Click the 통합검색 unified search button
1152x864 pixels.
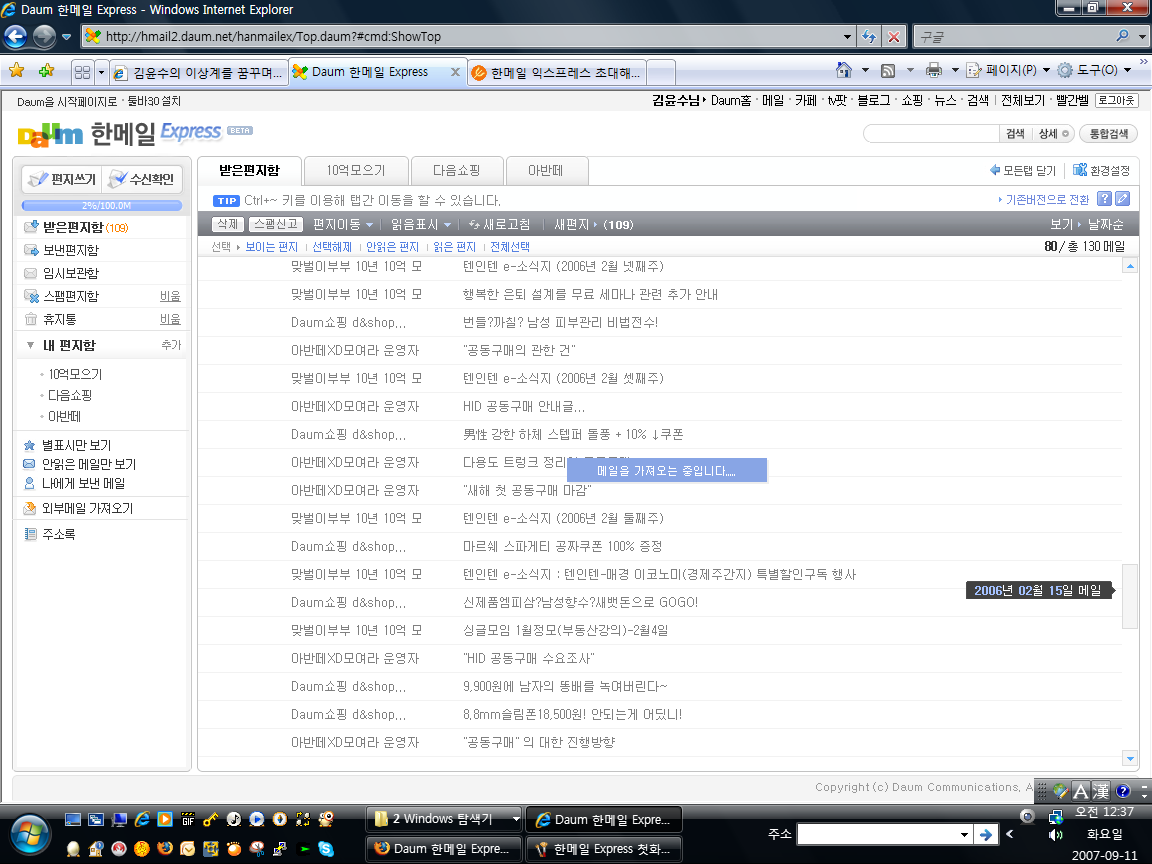pos(1109,134)
